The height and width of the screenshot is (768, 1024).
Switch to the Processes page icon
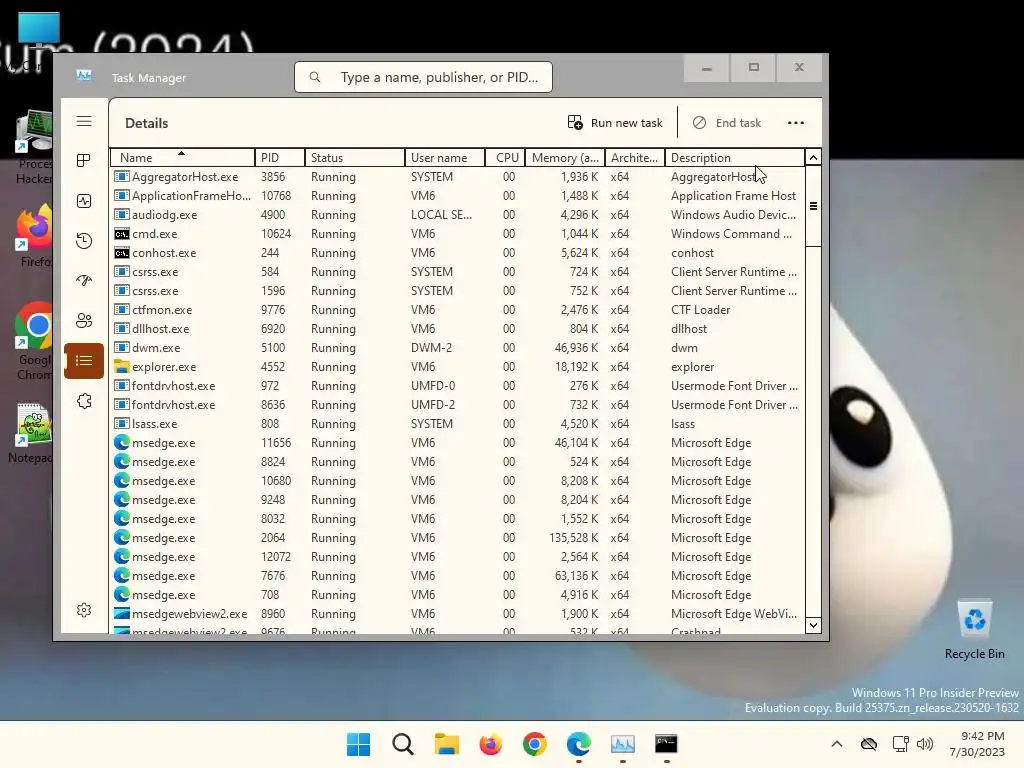click(x=84, y=161)
